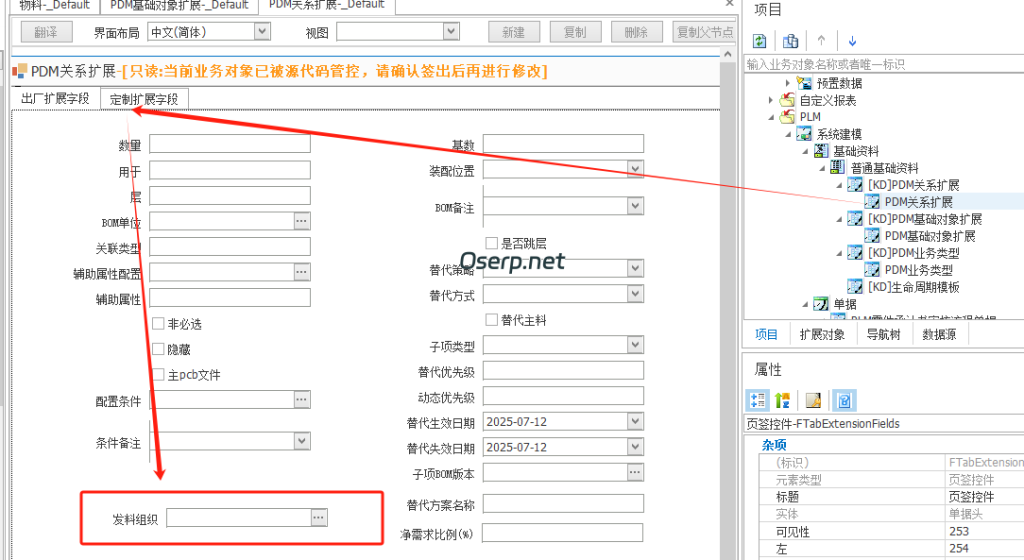Select the 标题 property row

[x=892, y=497]
